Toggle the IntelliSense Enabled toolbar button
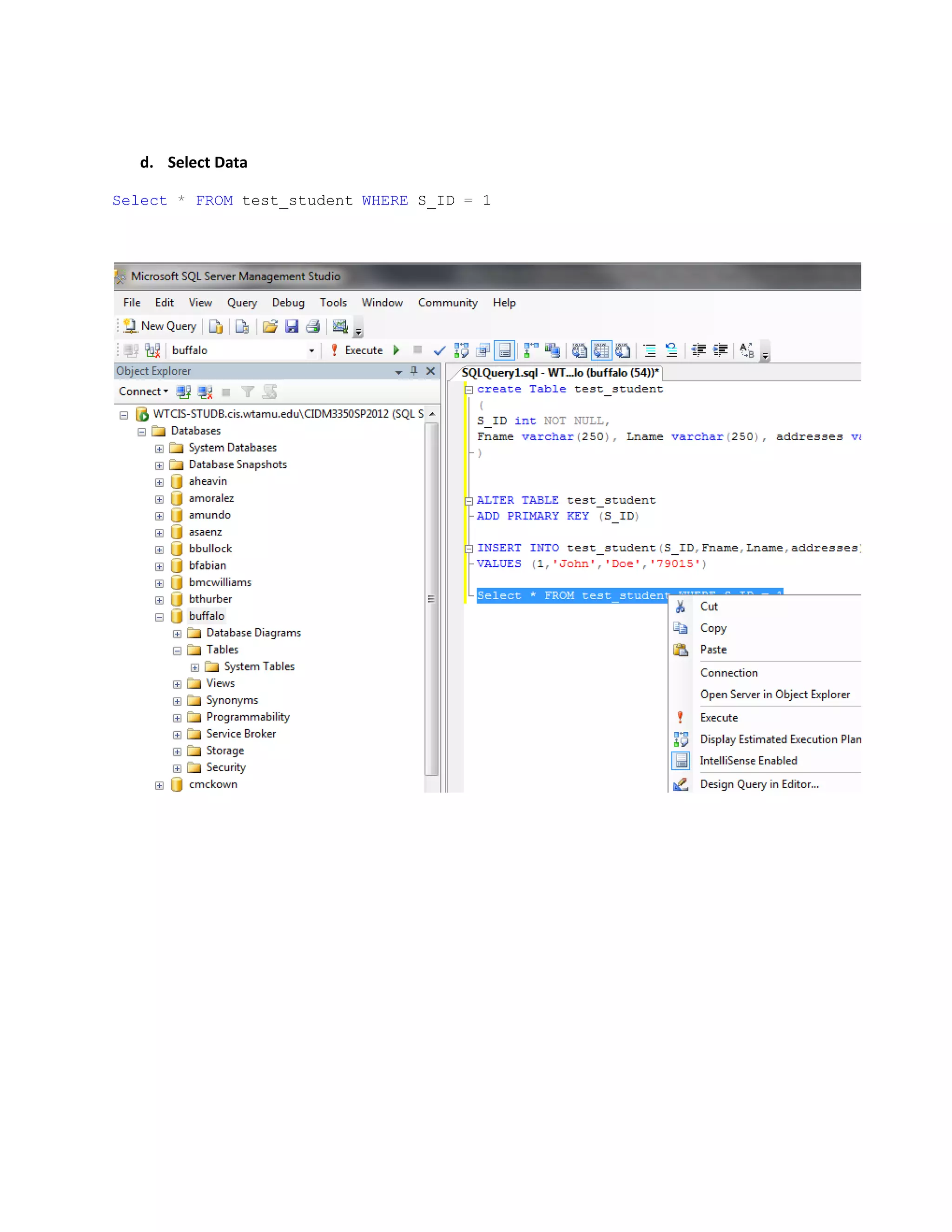The height and width of the screenshot is (1232, 952). pyautogui.click(x=504, y=351)
